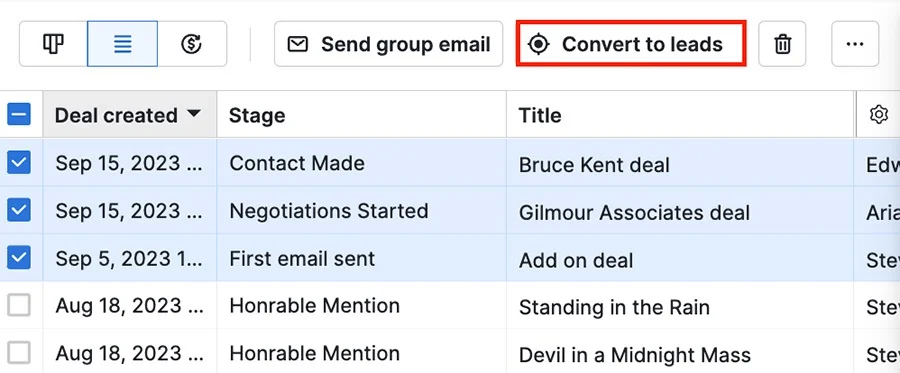Image resolution: width=900 pixels, height=373 pixels.
Task: Click Send group email button
Action: [389, 44]
